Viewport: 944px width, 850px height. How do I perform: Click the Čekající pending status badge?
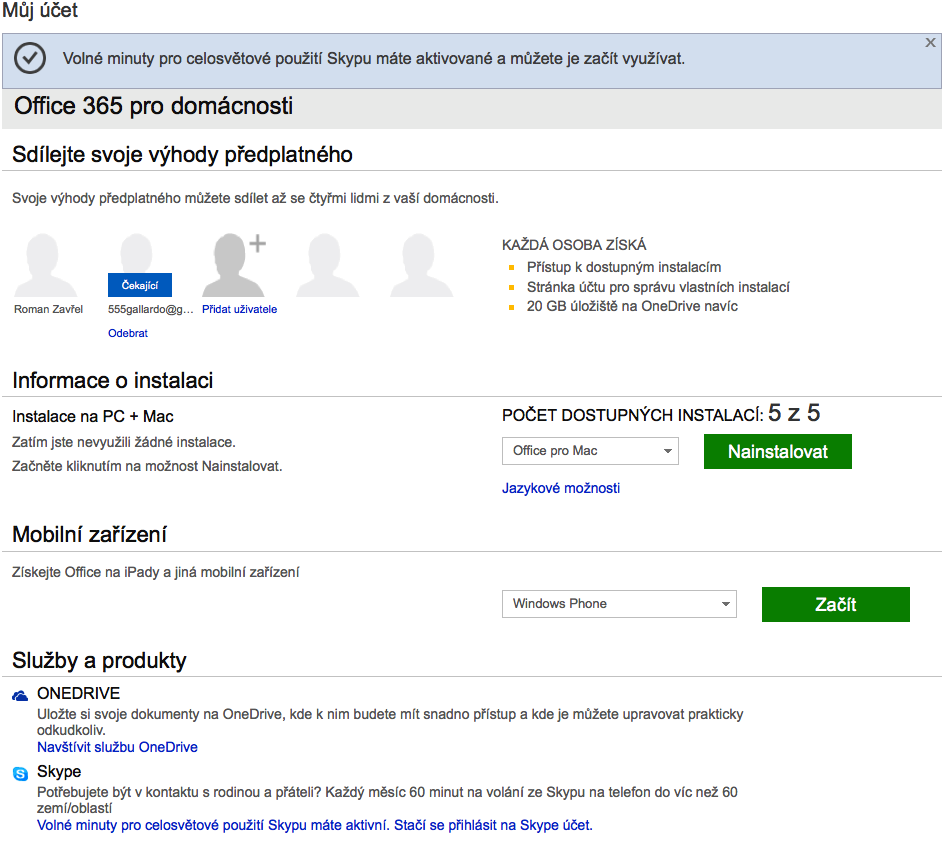(x=140, y=285)
